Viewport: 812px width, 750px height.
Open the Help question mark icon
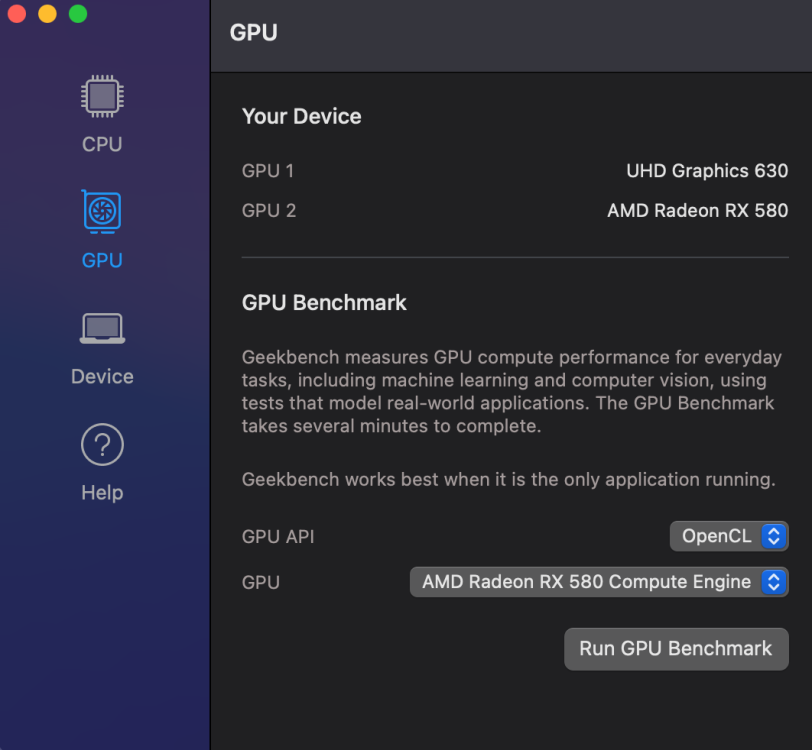tap(102, 444)
